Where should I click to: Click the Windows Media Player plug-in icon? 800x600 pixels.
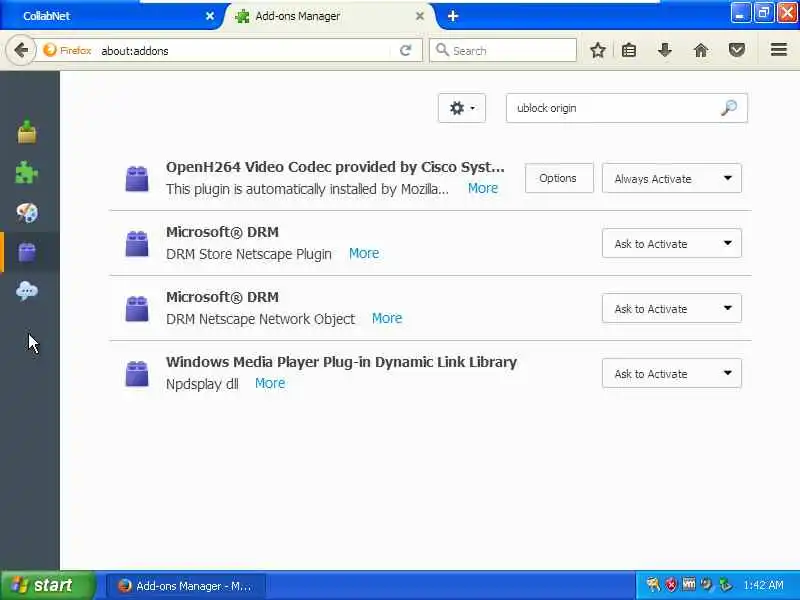pyautogui.click(x=137, y=373)
